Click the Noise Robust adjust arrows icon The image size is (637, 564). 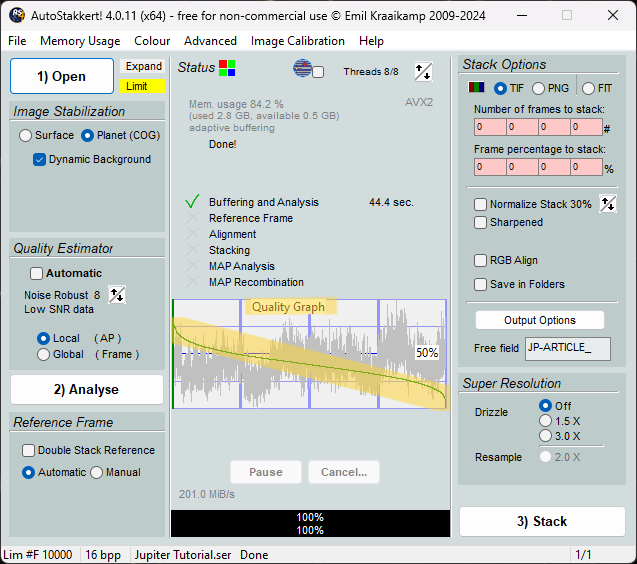pos(117,295)
